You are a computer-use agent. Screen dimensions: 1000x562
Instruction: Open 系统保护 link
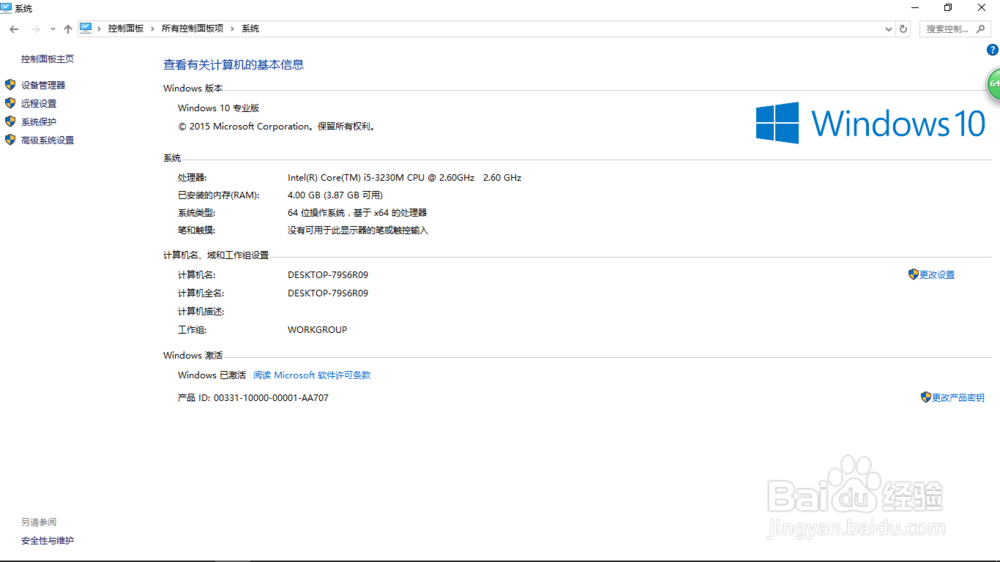tap(38, 122)
